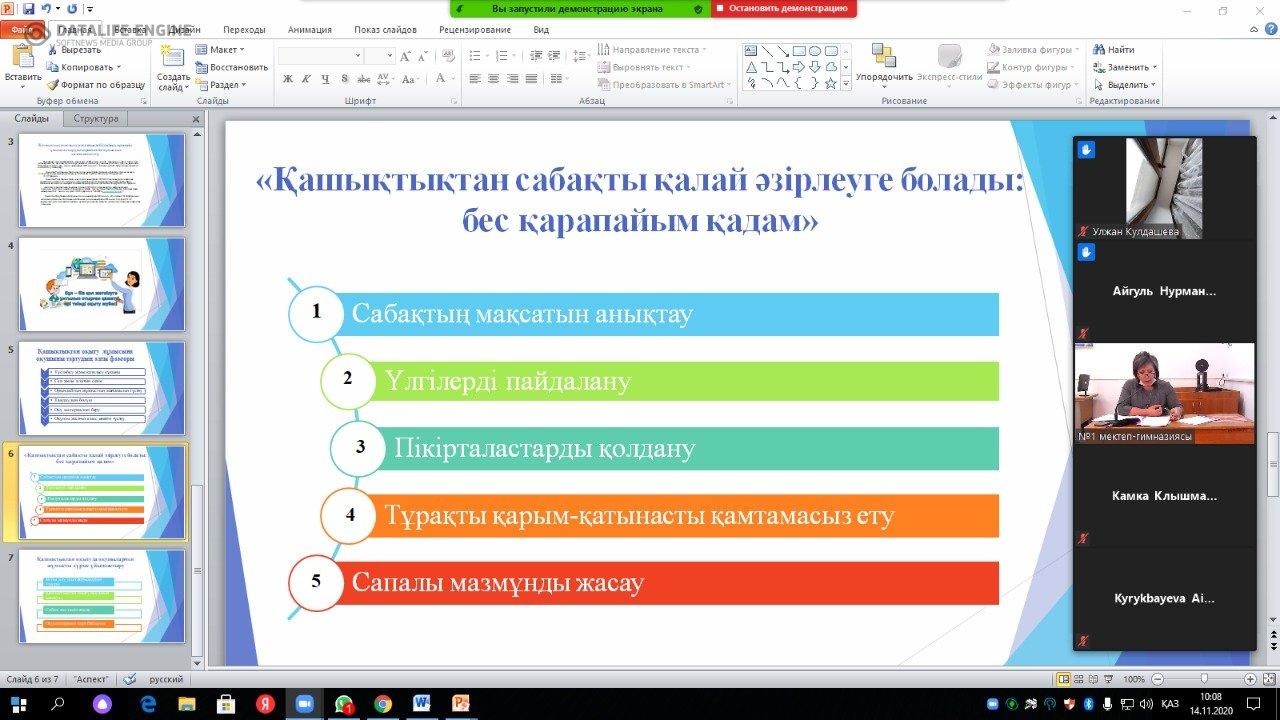Open the Animation (Анимация) ribbon tab
Screen dimensions: 1280x720
point(309,30)
